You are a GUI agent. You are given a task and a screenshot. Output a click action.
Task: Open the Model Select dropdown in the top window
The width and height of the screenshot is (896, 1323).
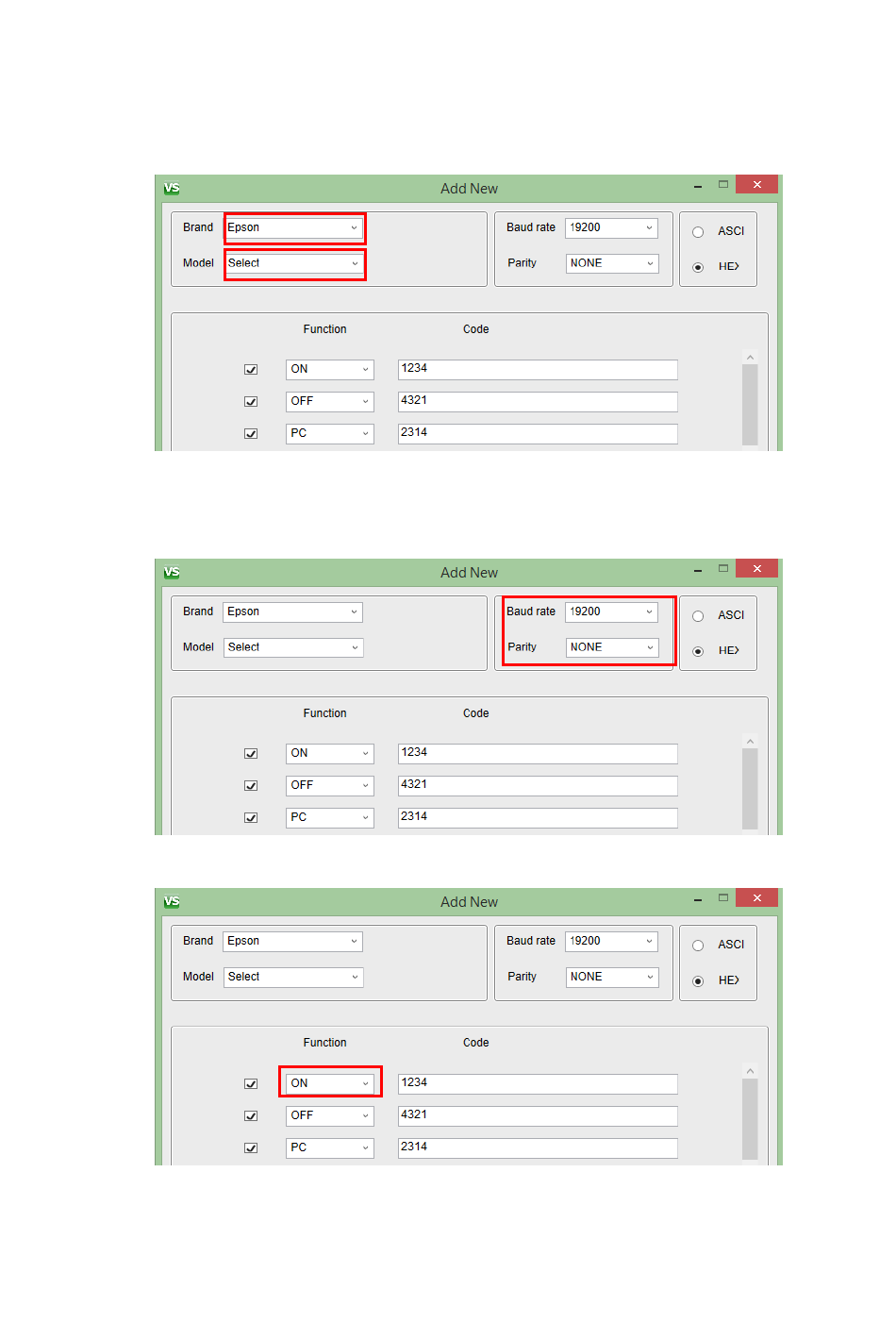pyautogui.click(x=293, y=263)
